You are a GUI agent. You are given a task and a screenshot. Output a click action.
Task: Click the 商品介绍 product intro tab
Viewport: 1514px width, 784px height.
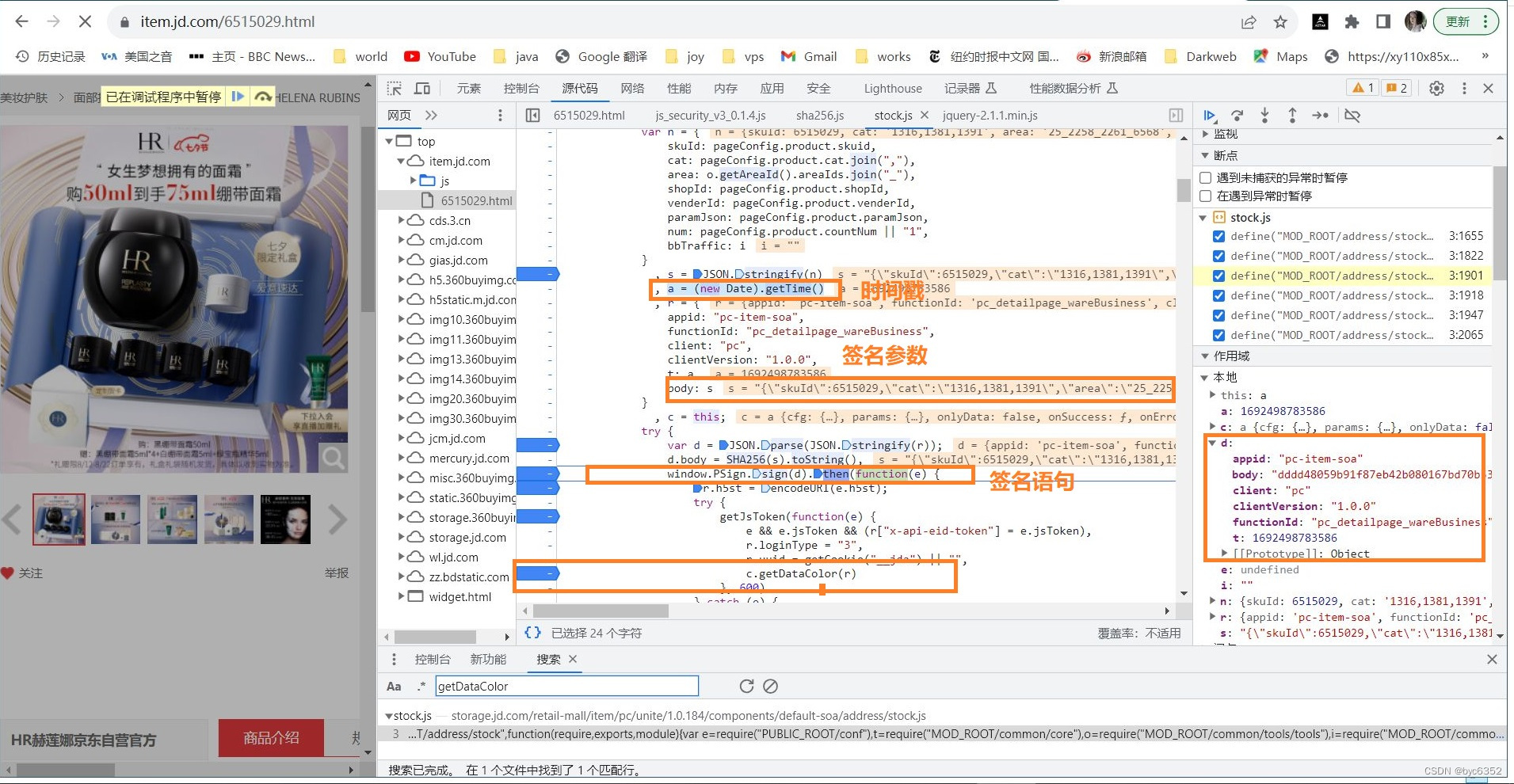pyautogui.click(x=271, y=738)
